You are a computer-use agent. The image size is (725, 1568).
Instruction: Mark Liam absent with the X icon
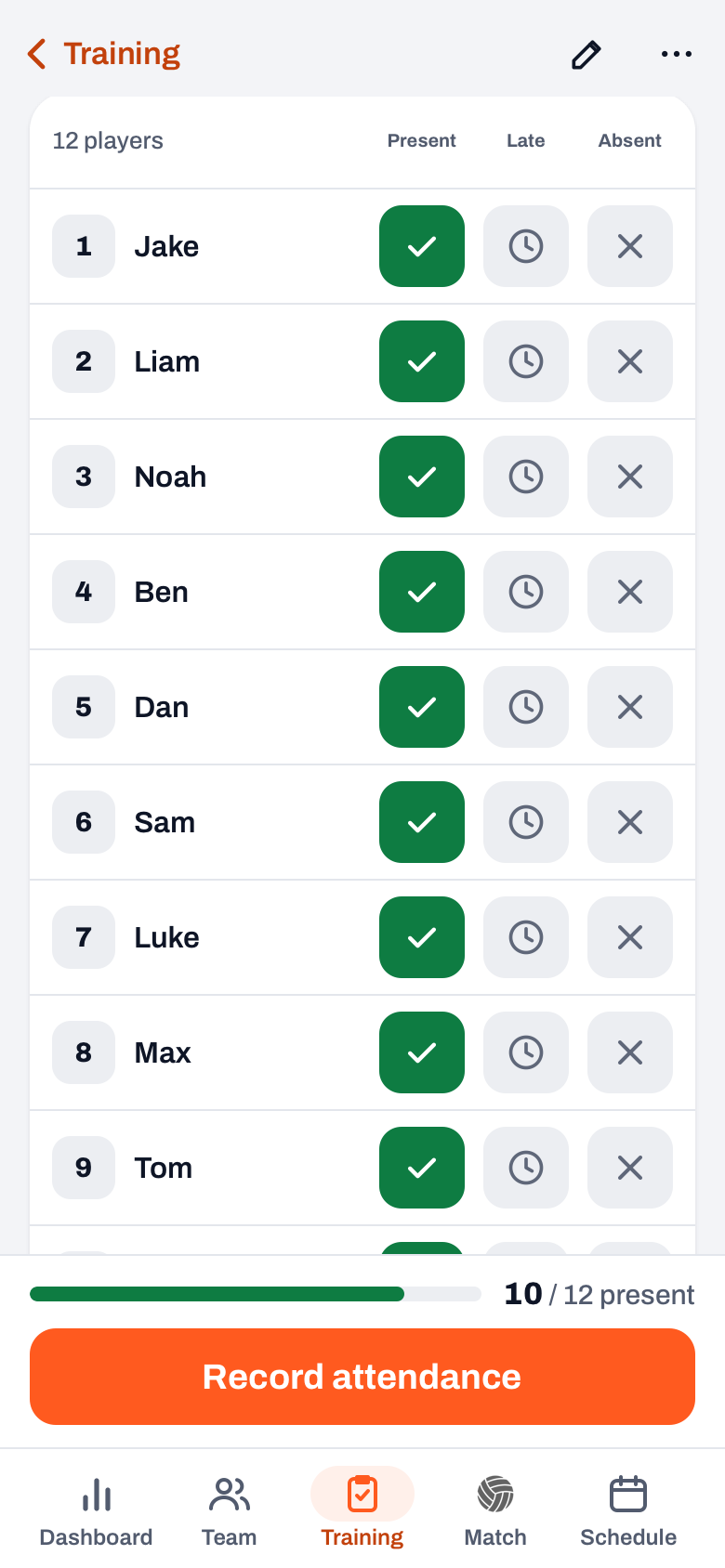click(x=630, y=361)
